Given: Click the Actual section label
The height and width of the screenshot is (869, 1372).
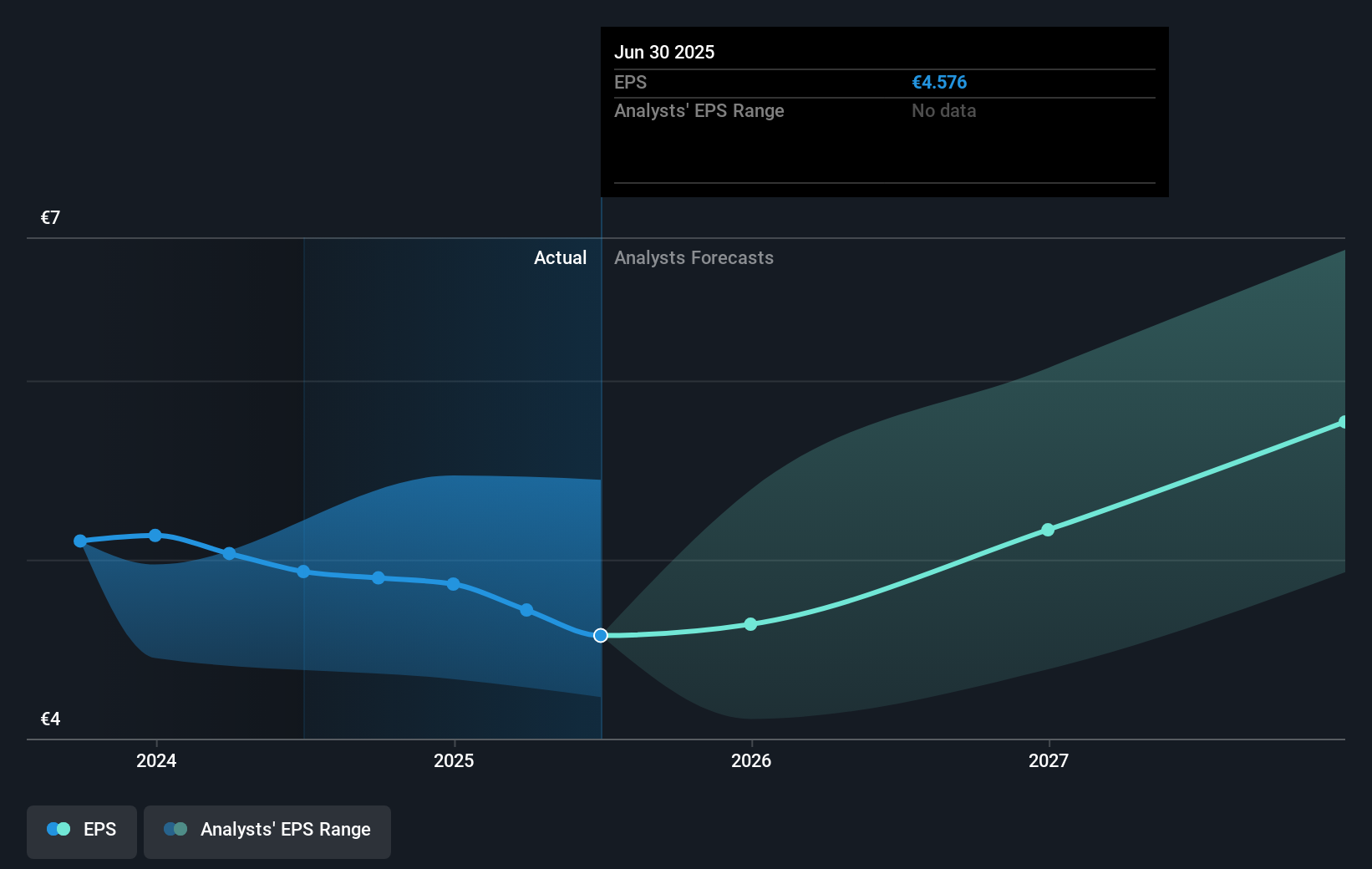Looking at the screenshot, I should tap(560, 258).
